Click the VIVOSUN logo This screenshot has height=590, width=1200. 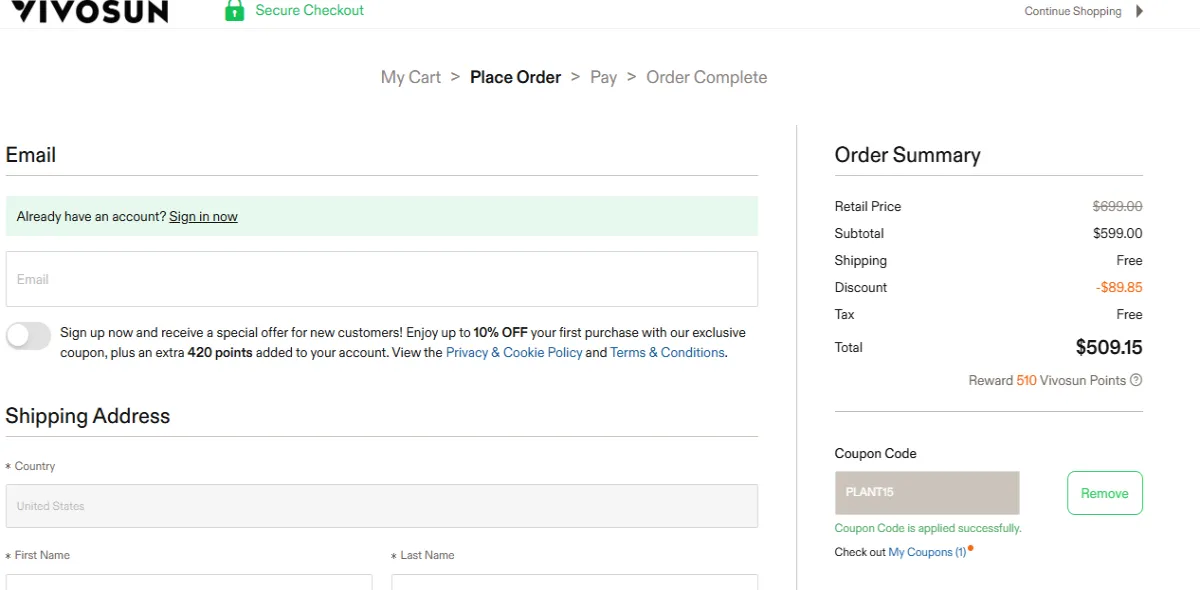[x=88, y=10]
